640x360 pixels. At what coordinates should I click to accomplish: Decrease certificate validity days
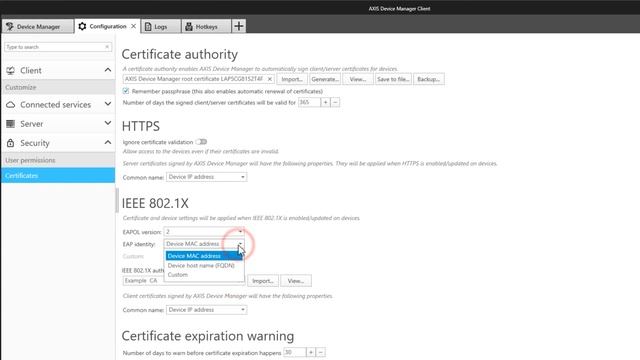click(x=335, y=102)
